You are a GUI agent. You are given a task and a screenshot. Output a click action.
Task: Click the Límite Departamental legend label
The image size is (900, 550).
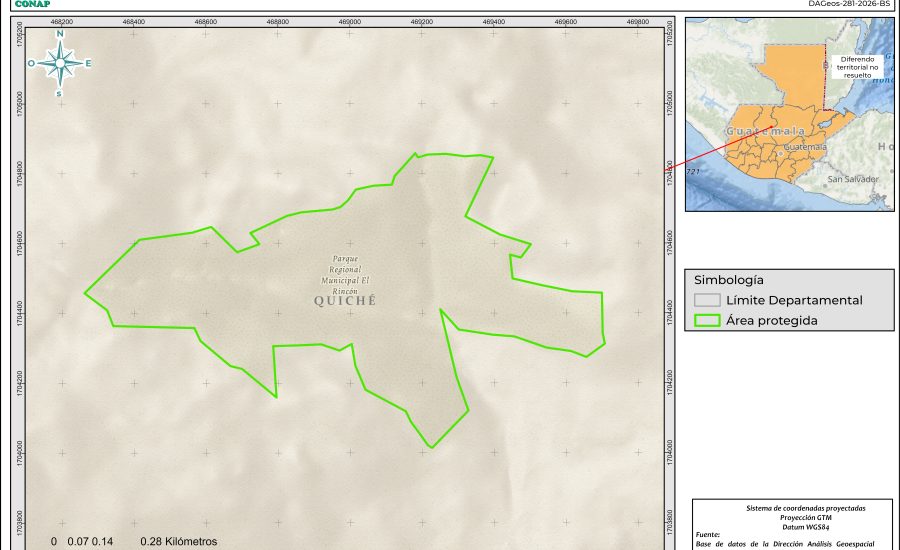pyautogui.click(x=794, y=300)
